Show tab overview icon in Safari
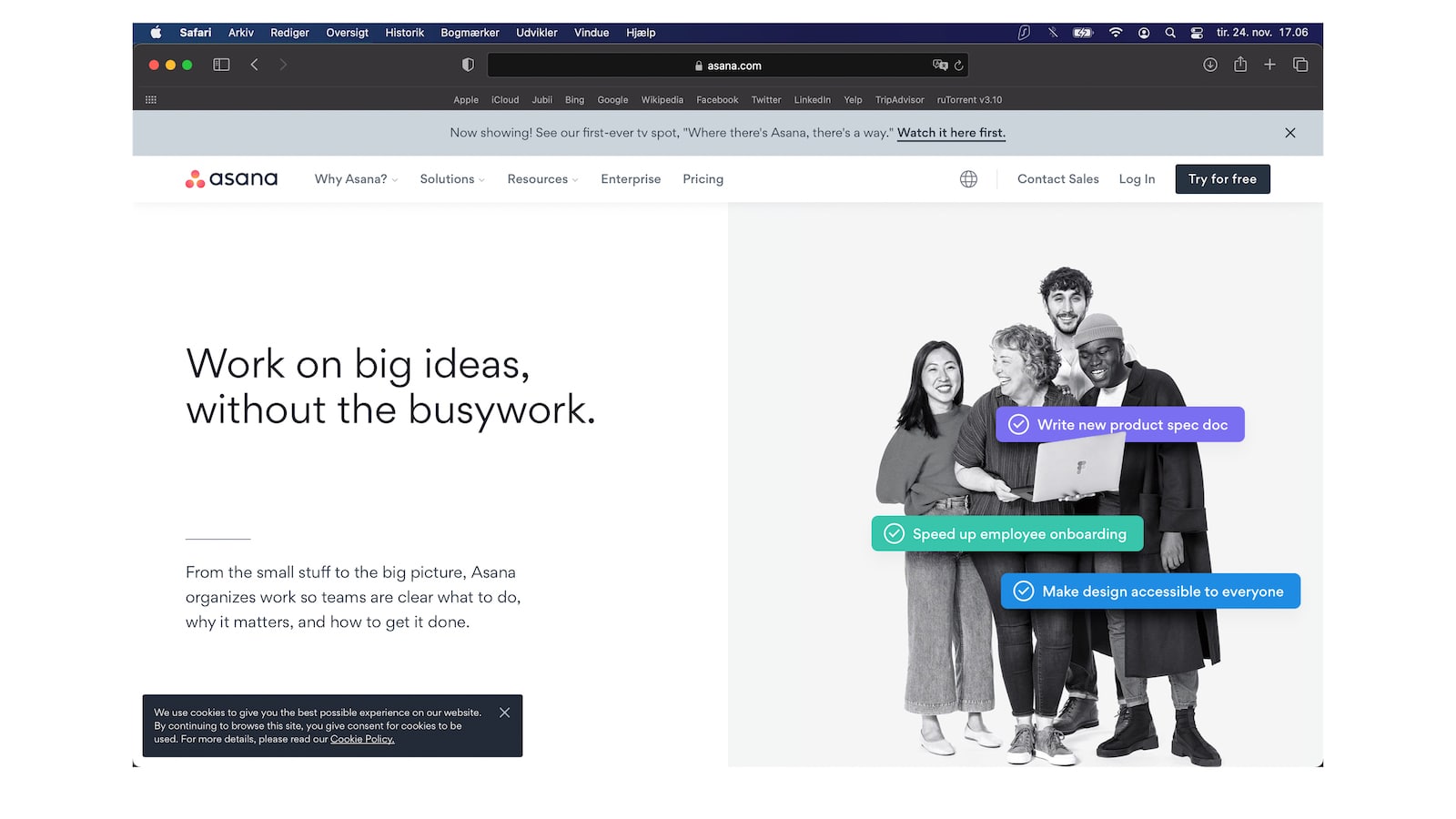This screenshot has height=819, width=1456. [x=1300, y=65]
